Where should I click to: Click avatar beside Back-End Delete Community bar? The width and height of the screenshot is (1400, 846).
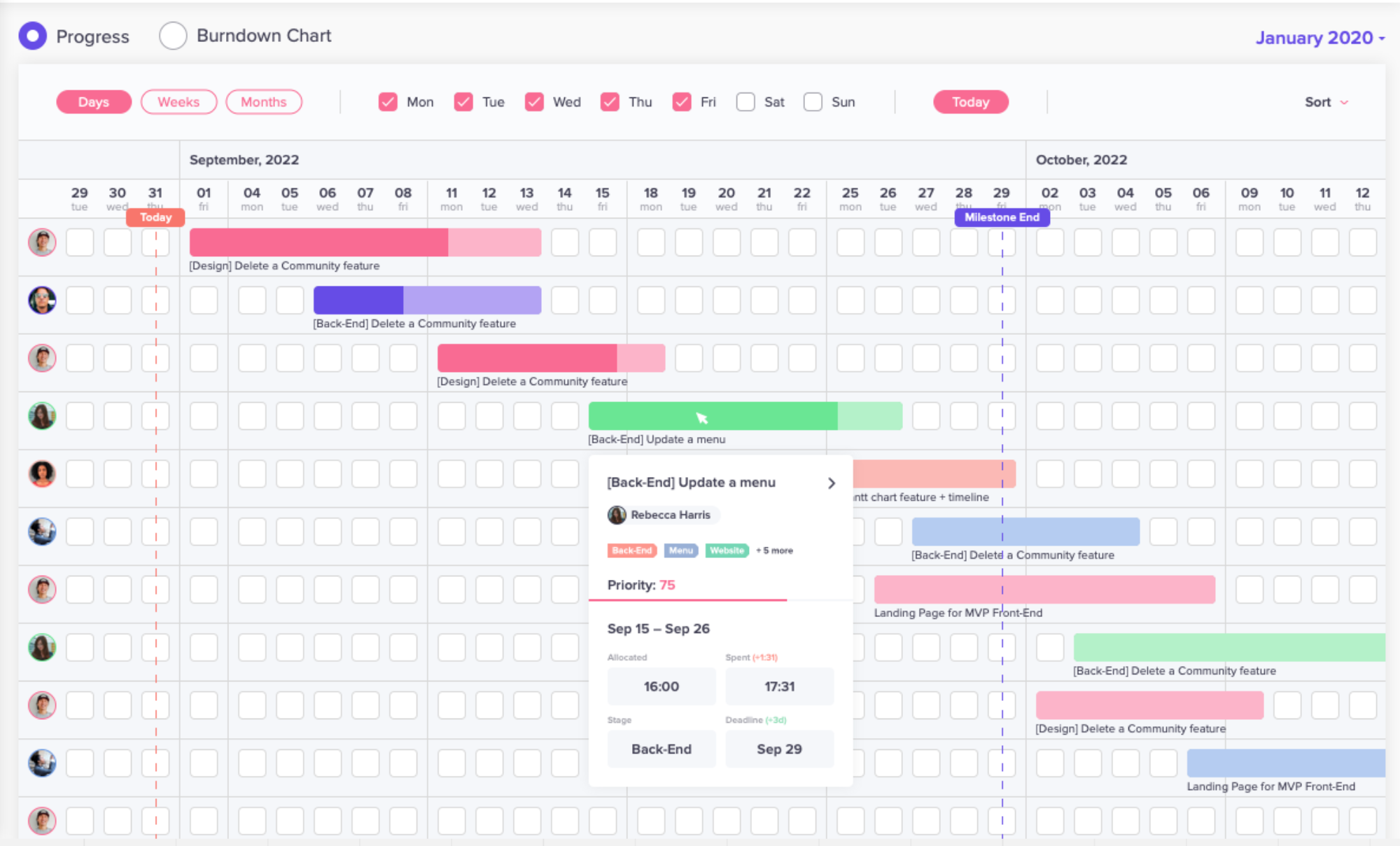click(x=42, y=300)
